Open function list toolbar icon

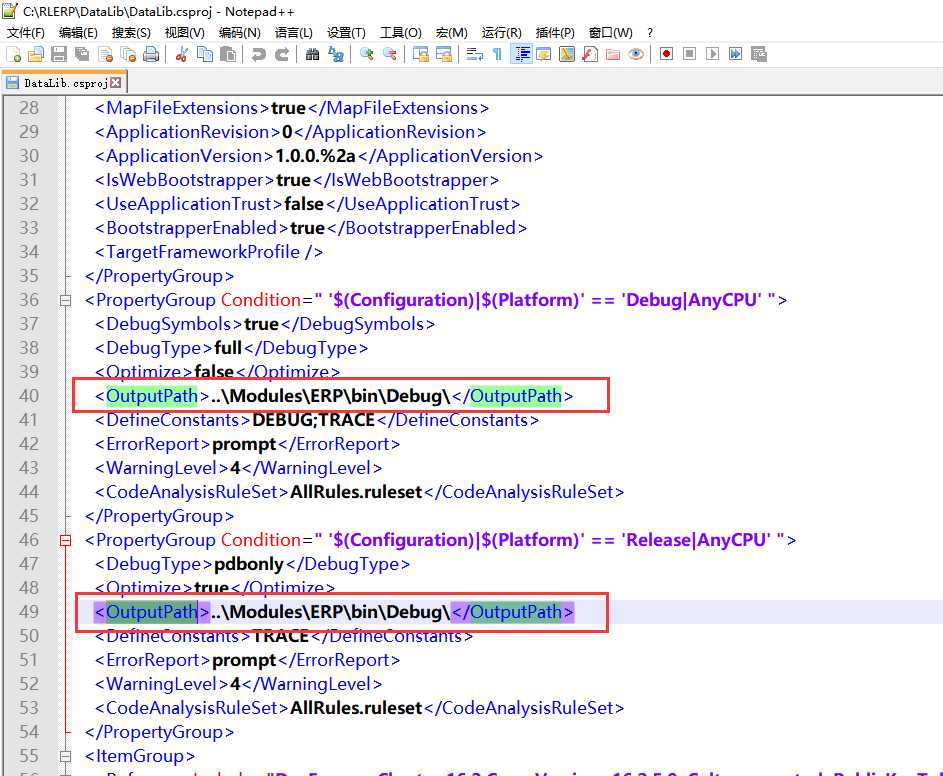(590, 55)
